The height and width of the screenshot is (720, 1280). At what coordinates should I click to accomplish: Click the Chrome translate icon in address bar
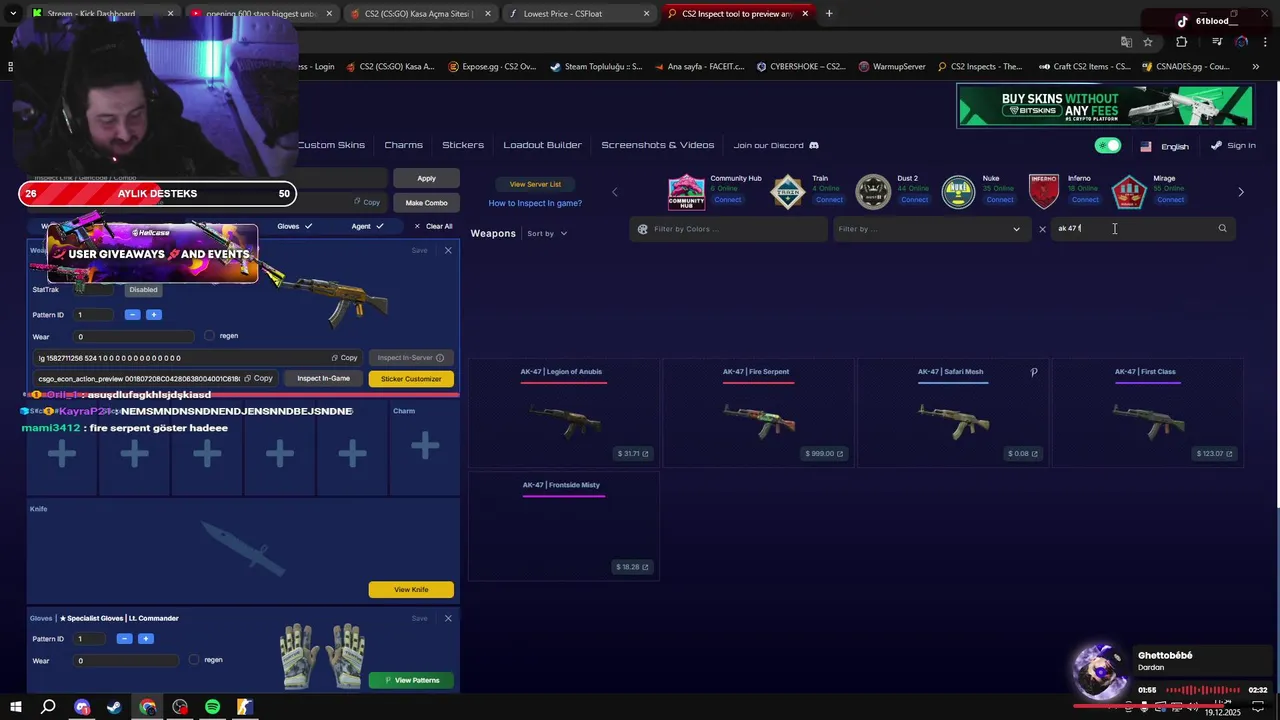coord(1126,42)
